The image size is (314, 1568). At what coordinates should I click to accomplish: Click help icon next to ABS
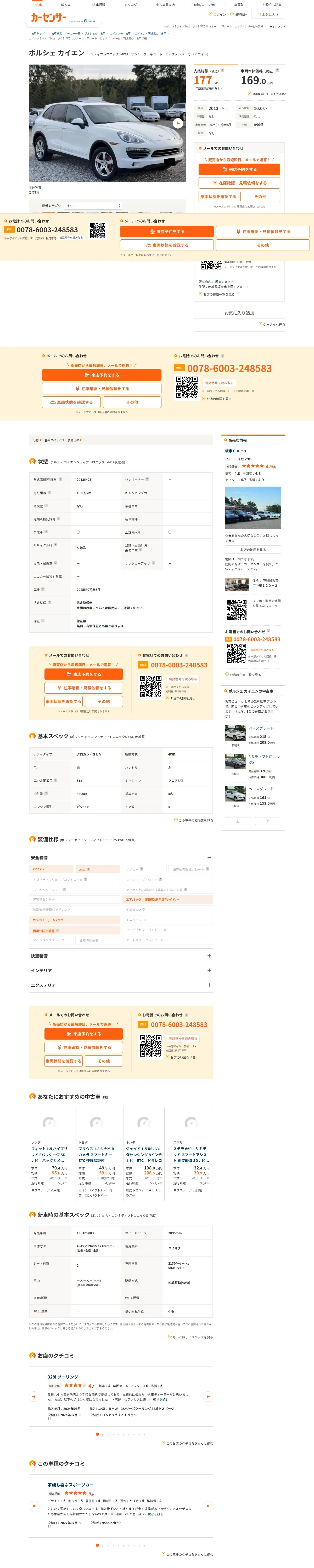click(88, 869)
